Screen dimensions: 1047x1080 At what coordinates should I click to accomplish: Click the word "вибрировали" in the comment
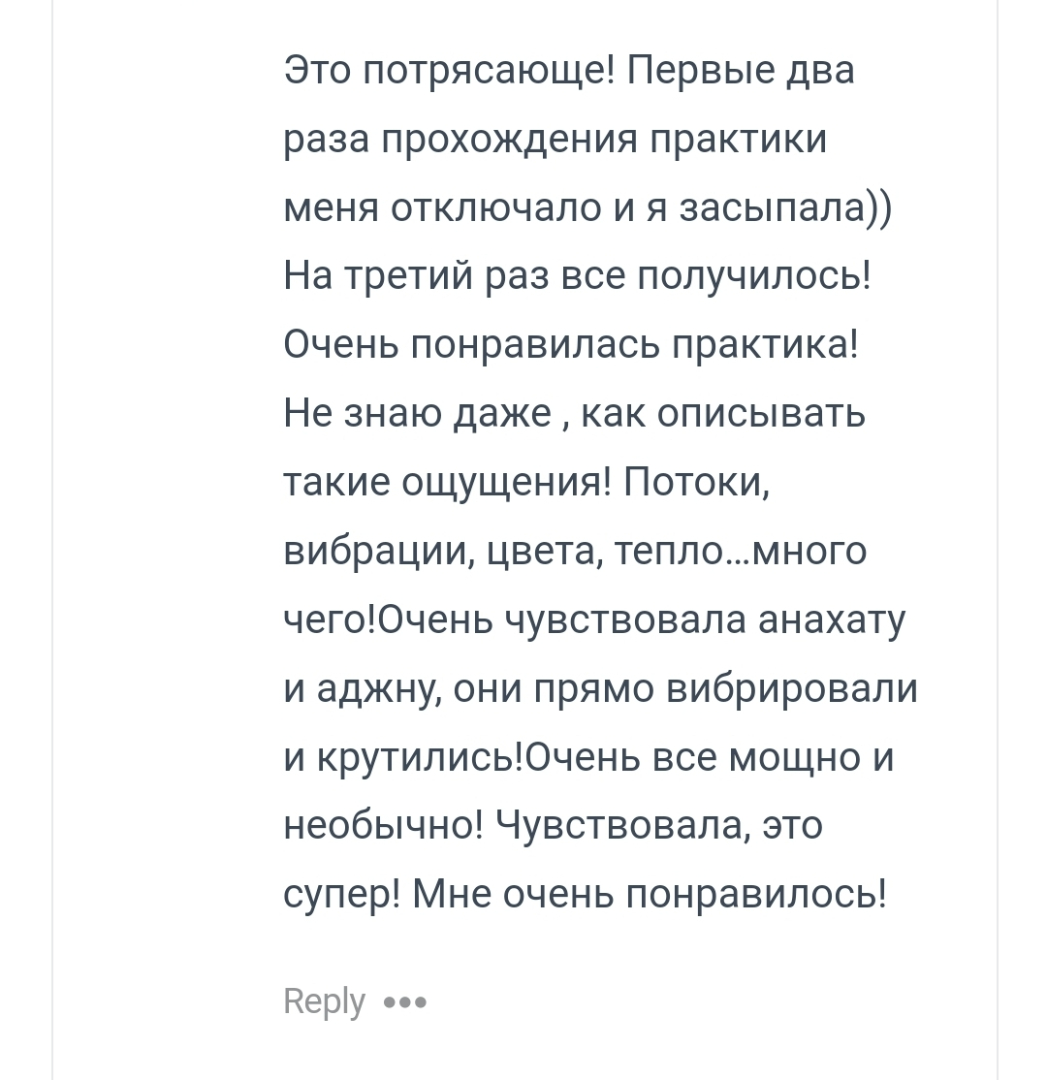point(793,689)
